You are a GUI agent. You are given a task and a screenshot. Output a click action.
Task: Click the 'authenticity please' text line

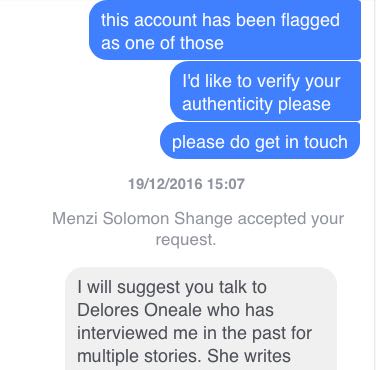[x=256, y=104]
